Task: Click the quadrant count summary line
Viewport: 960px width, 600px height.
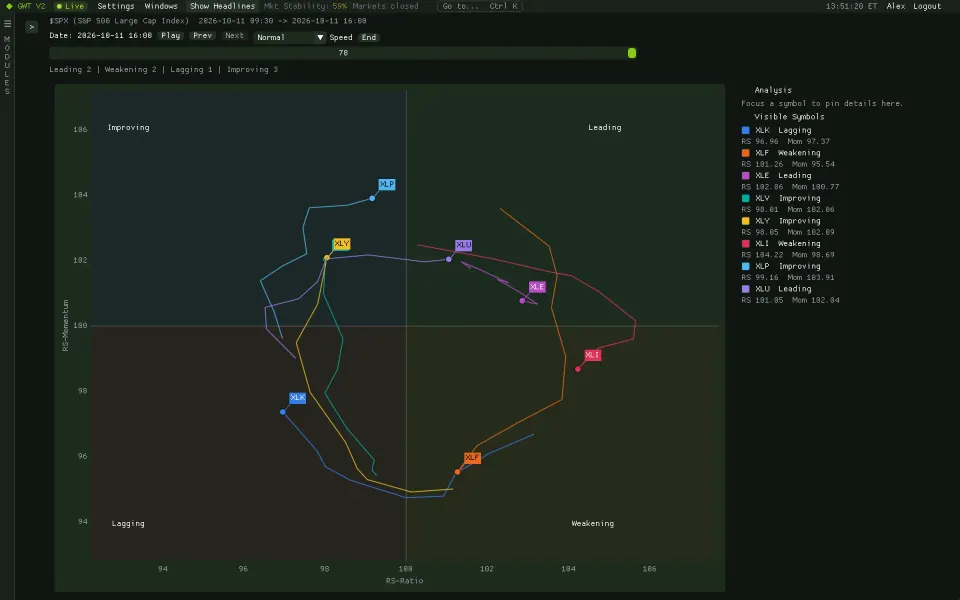Action: pos(163,70)
